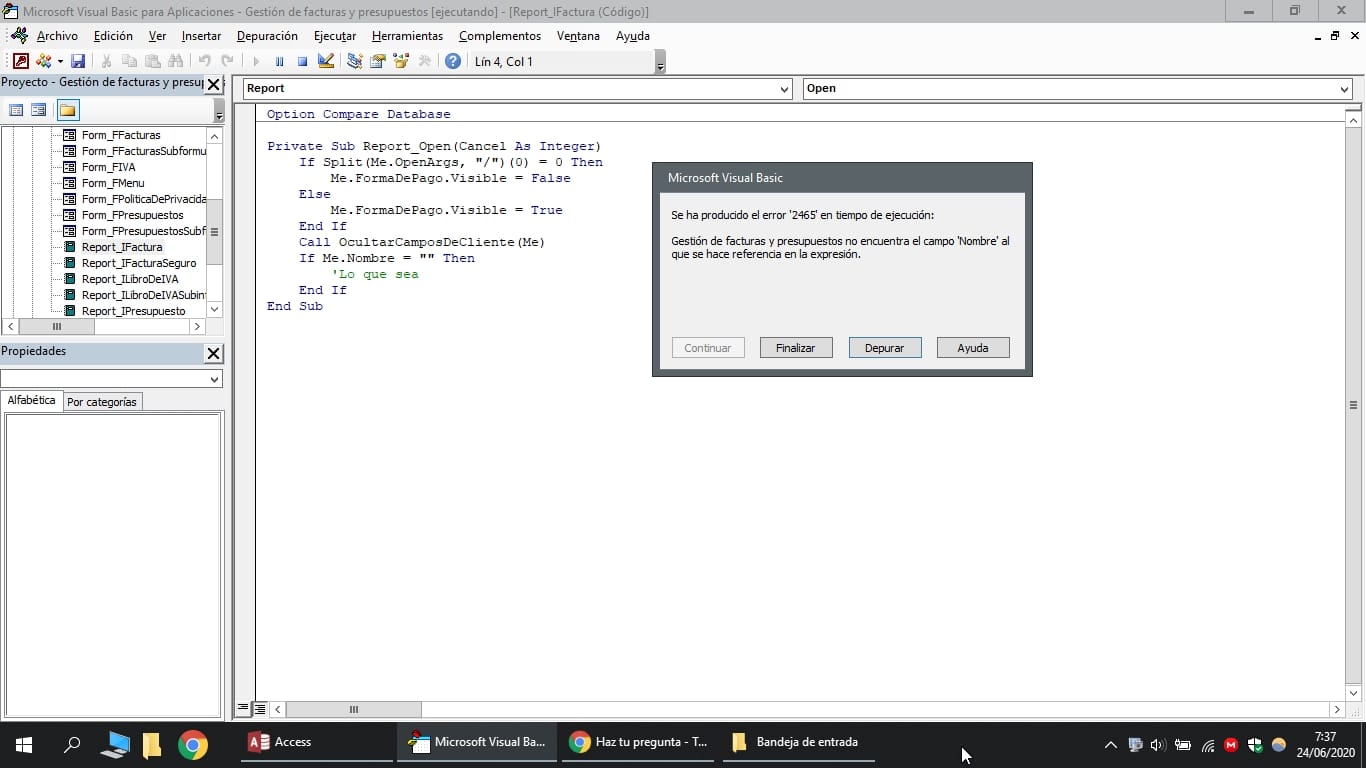The image size is (1366, 768).
Task: Open the Ver menu
Action: [157, 36]
